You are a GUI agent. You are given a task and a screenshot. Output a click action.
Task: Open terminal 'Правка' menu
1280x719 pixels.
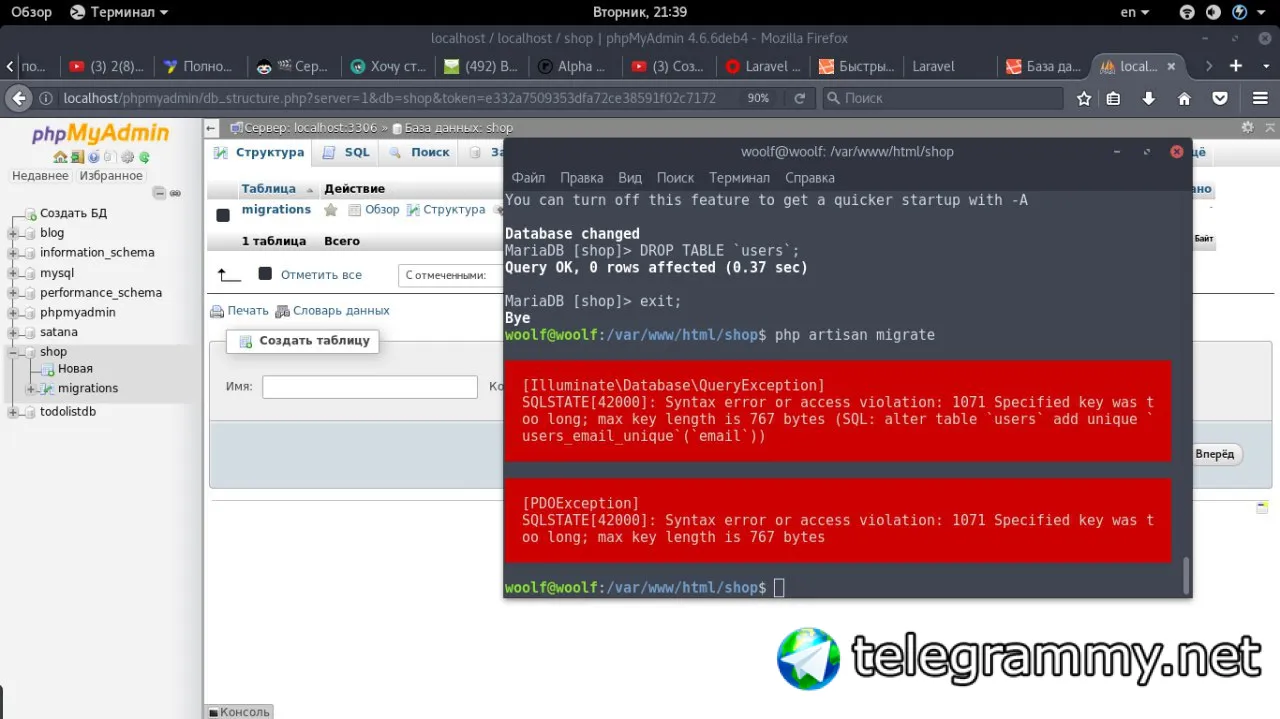[581, 177]
